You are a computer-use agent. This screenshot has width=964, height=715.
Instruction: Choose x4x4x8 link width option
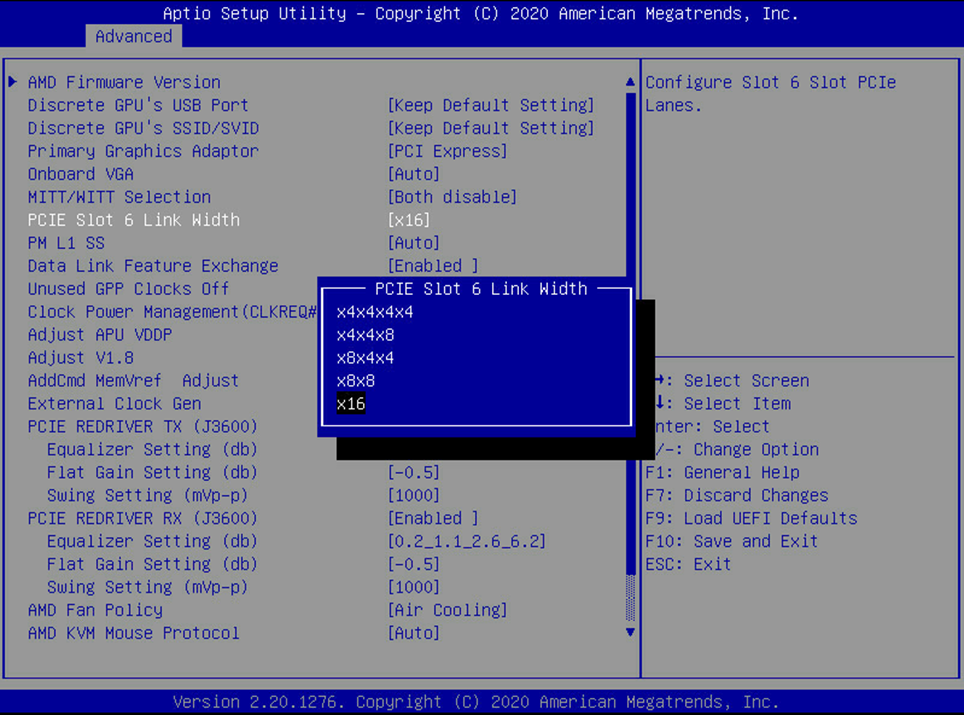365,335
